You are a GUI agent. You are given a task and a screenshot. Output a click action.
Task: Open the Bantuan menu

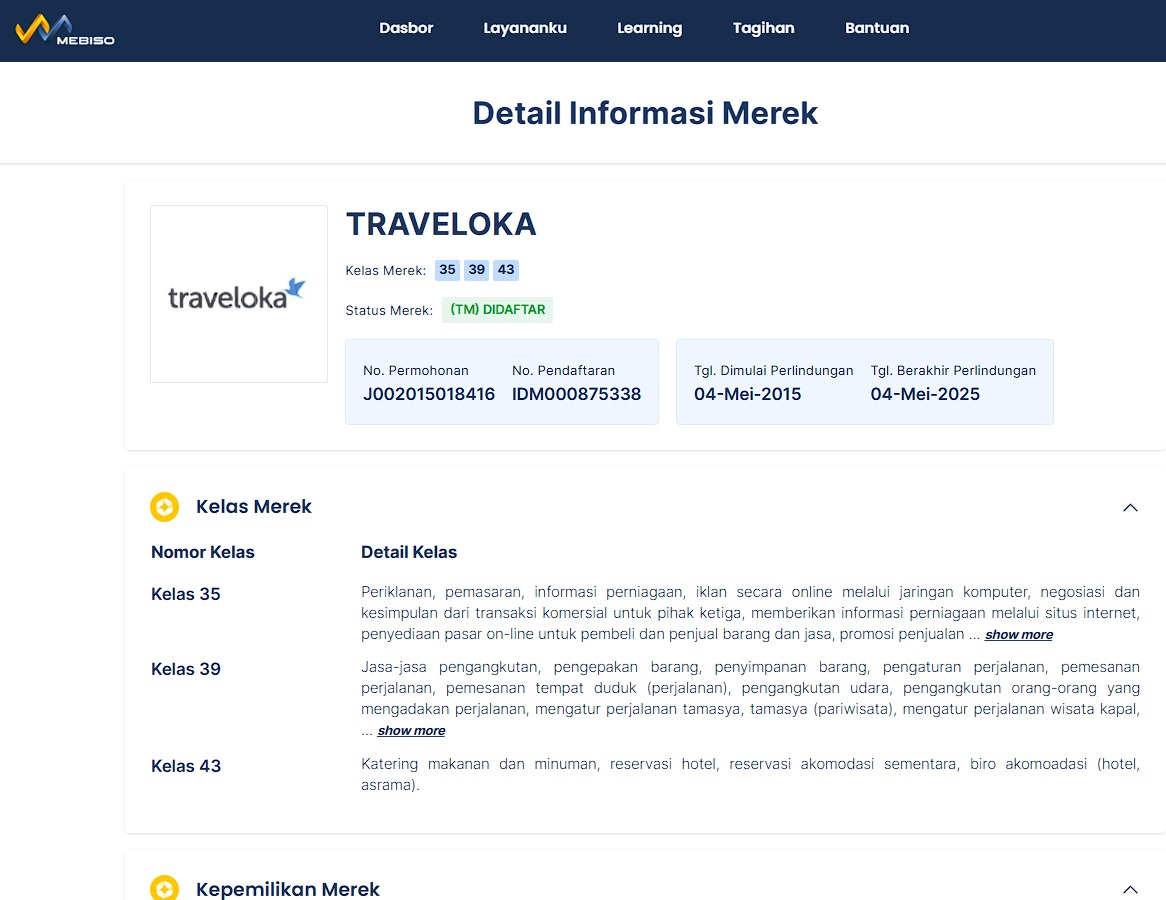coord(877,28)
